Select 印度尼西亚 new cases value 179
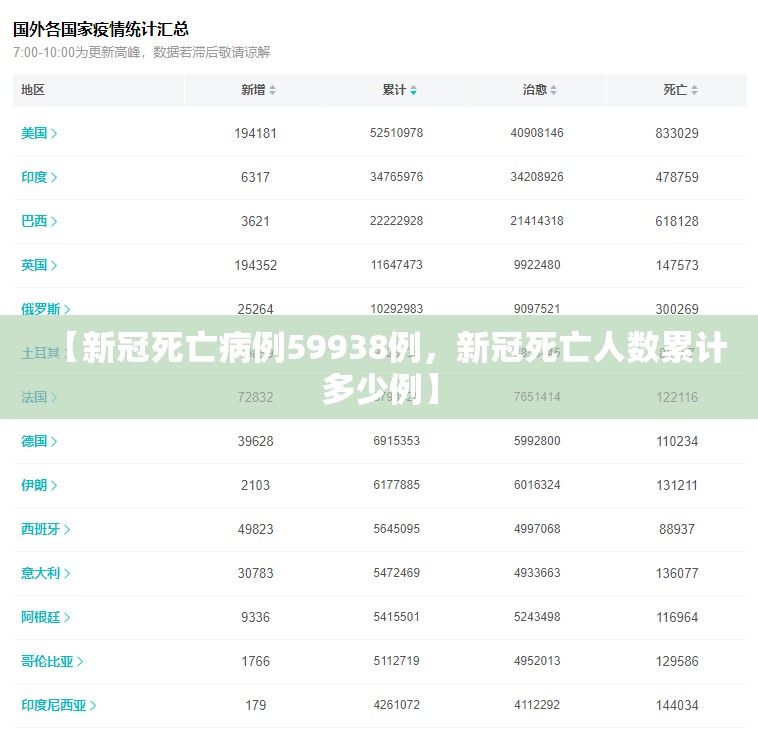The image size is (758, 735). click(255, 705)
